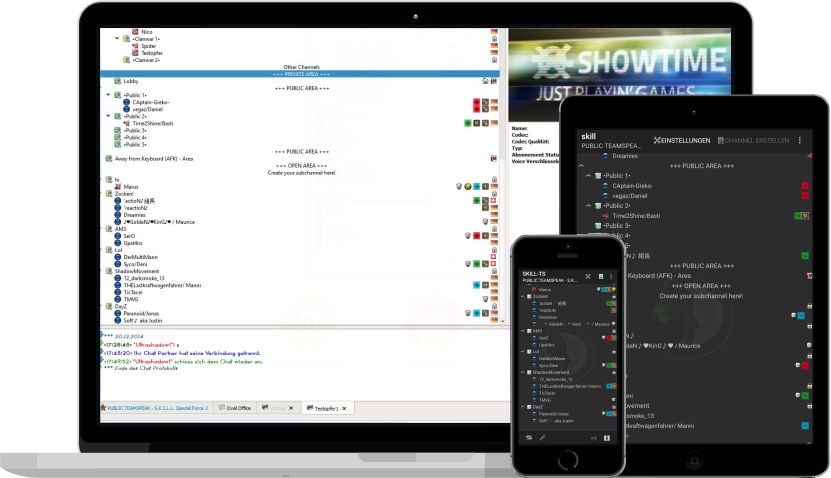Select user CAptain-Greko- on laptop
Viewport: 831px width, 478px height.
(151, 102)
